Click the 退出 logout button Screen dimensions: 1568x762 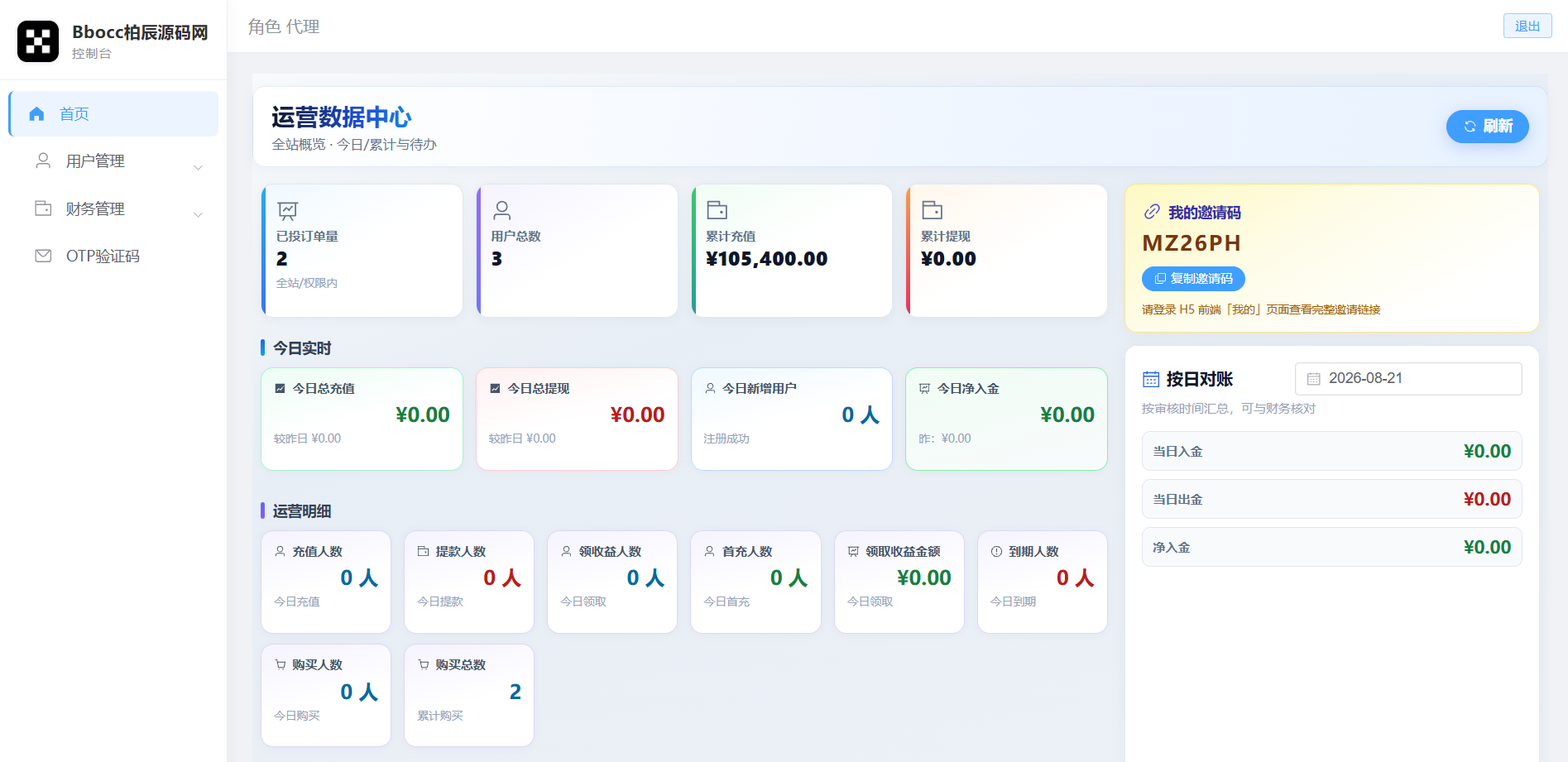(x=1527, y=26)
